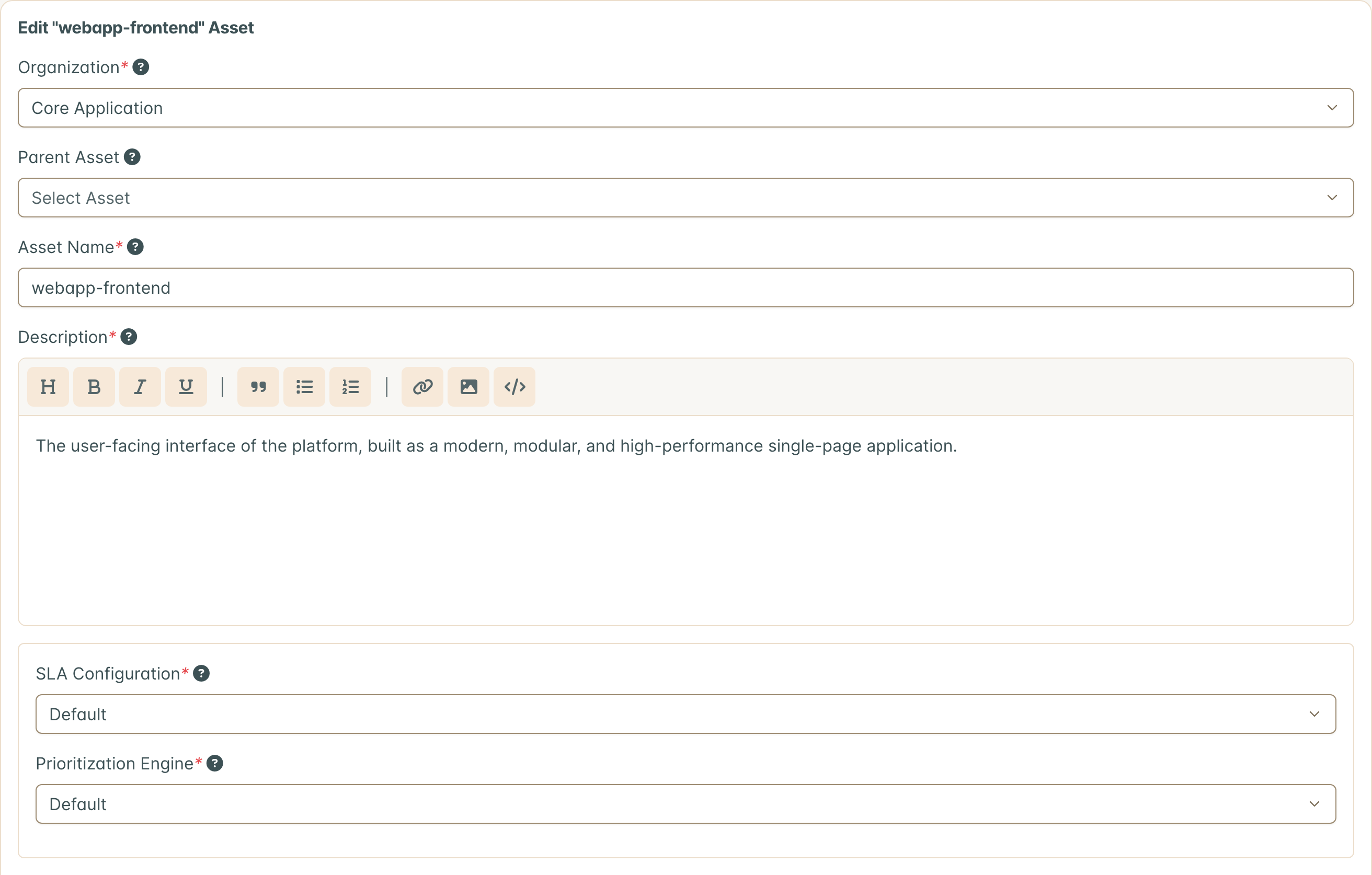Open the Parent Asset 'Select Asset' dropdown
This screenshot has width=1372, height=875.
point(686,198)
